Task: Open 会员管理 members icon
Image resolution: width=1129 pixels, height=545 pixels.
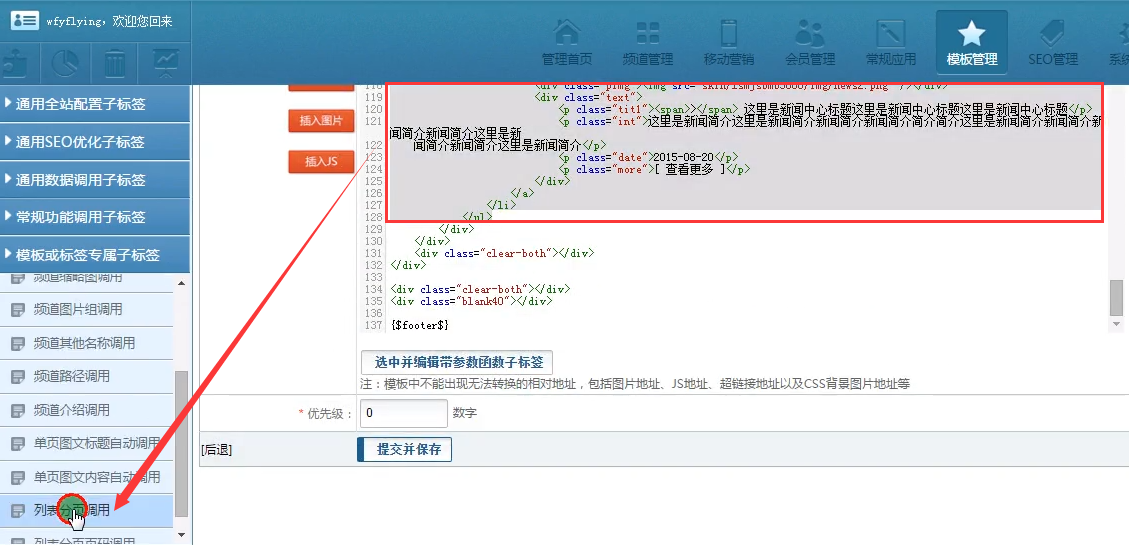Action: click(809, 43)
